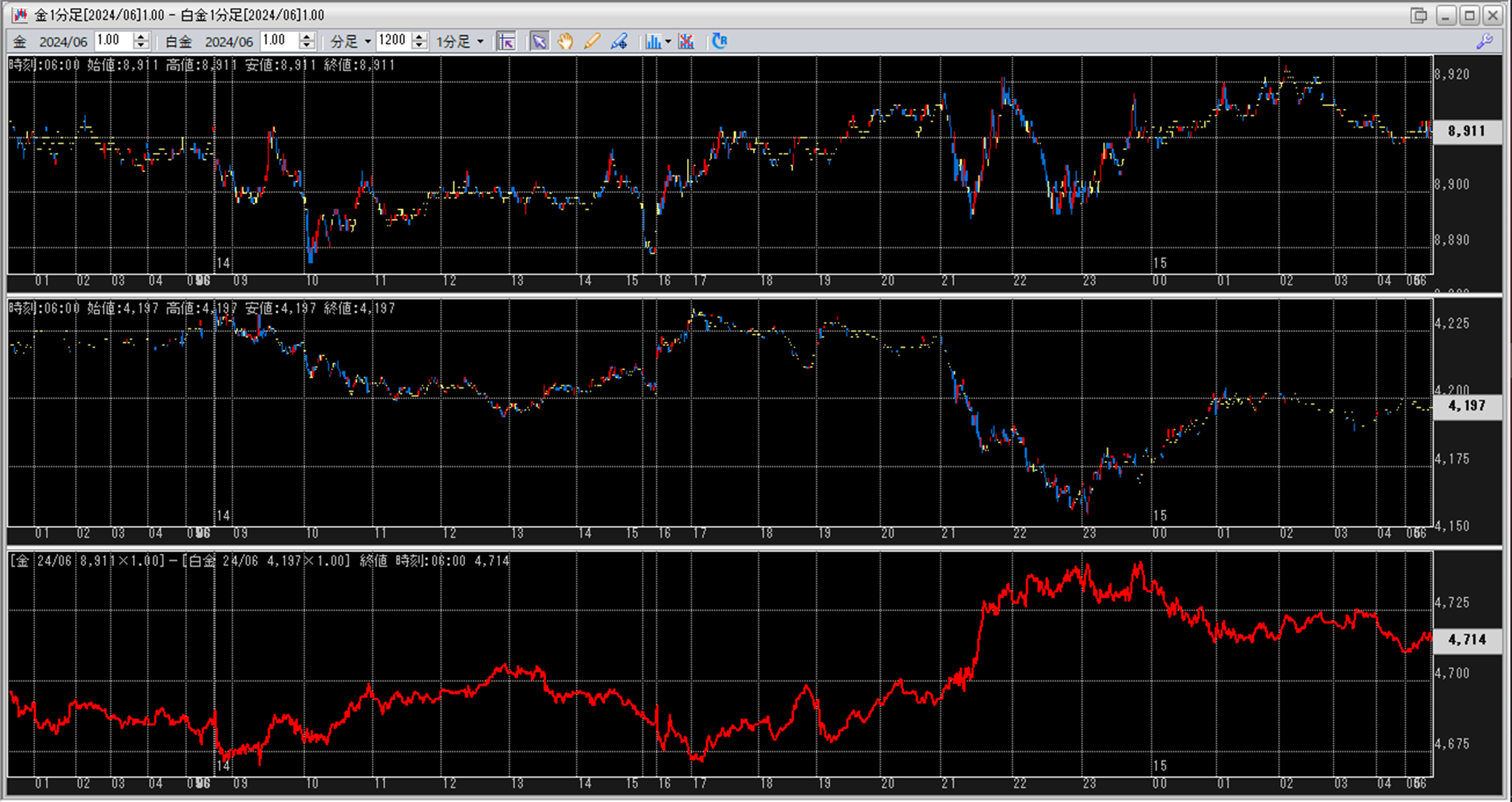The image size is (1512, 802).
Task: Increase the 1200 bar count spinner
Action: tap(419, 37)
